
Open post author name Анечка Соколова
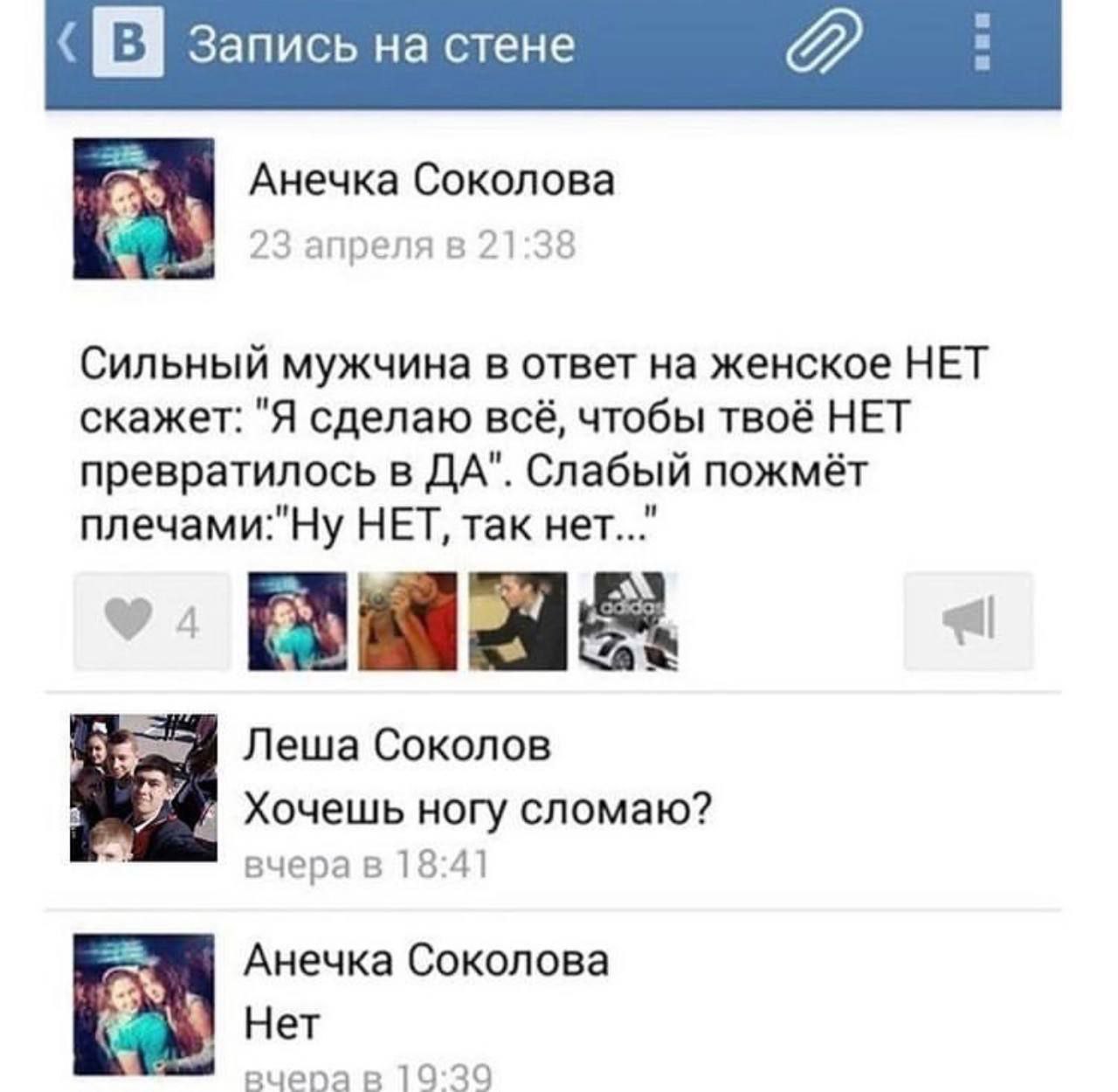coord(432,181)
